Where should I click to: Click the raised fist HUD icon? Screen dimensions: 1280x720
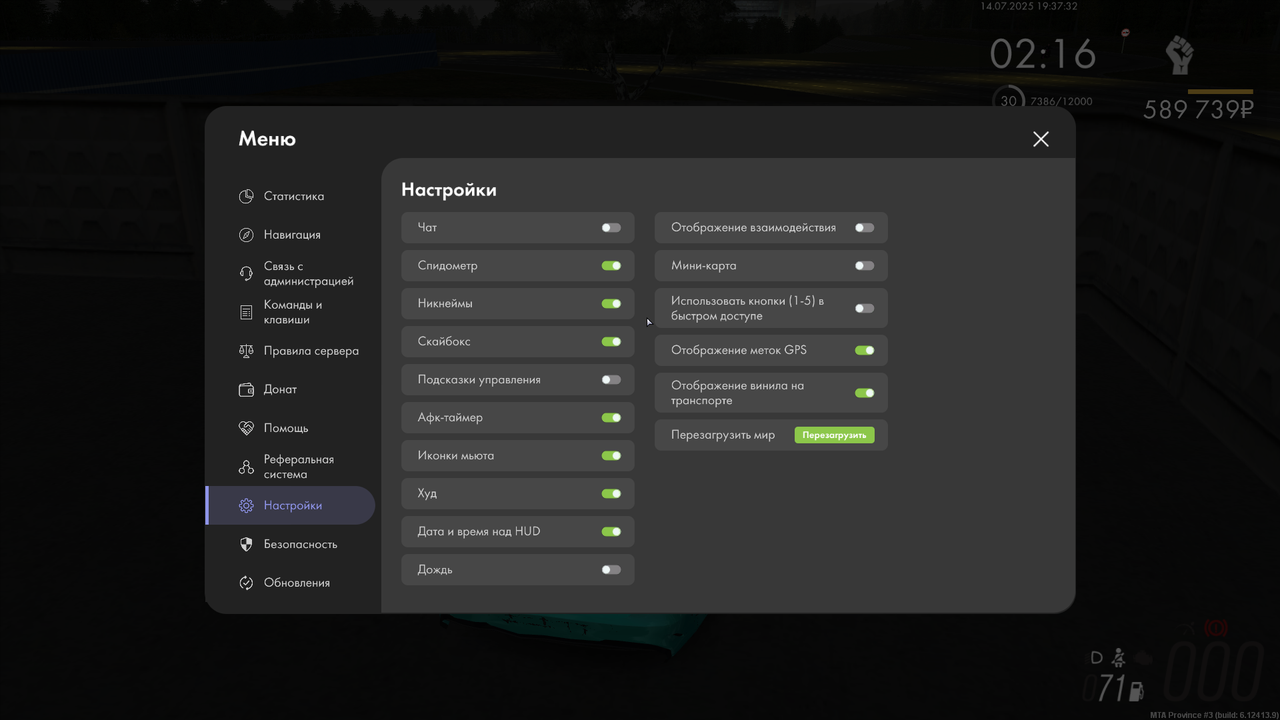click(x=1180, y=55)
